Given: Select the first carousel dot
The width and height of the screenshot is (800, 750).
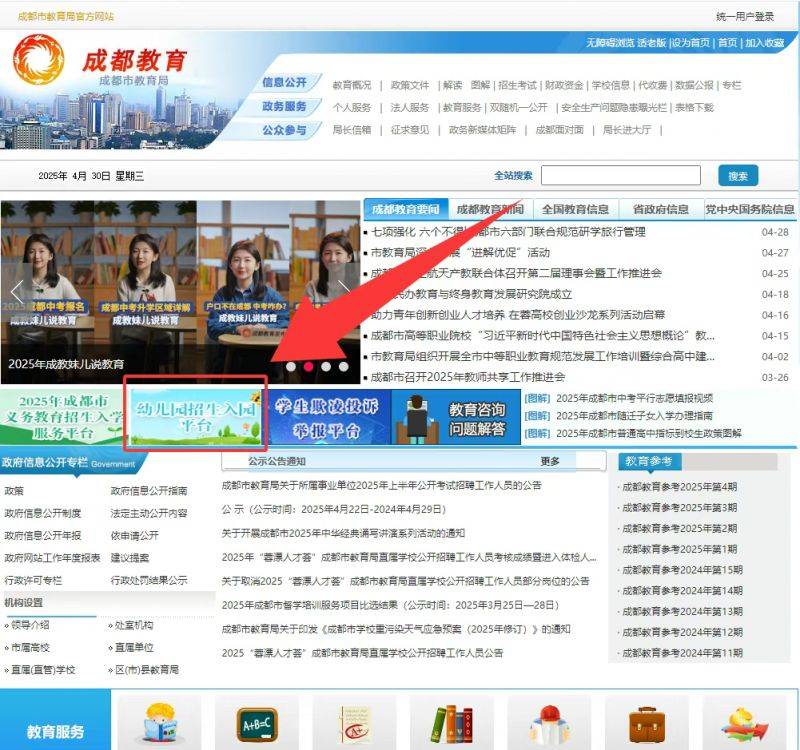Looking at the screenshot, I should pos(291,366).
